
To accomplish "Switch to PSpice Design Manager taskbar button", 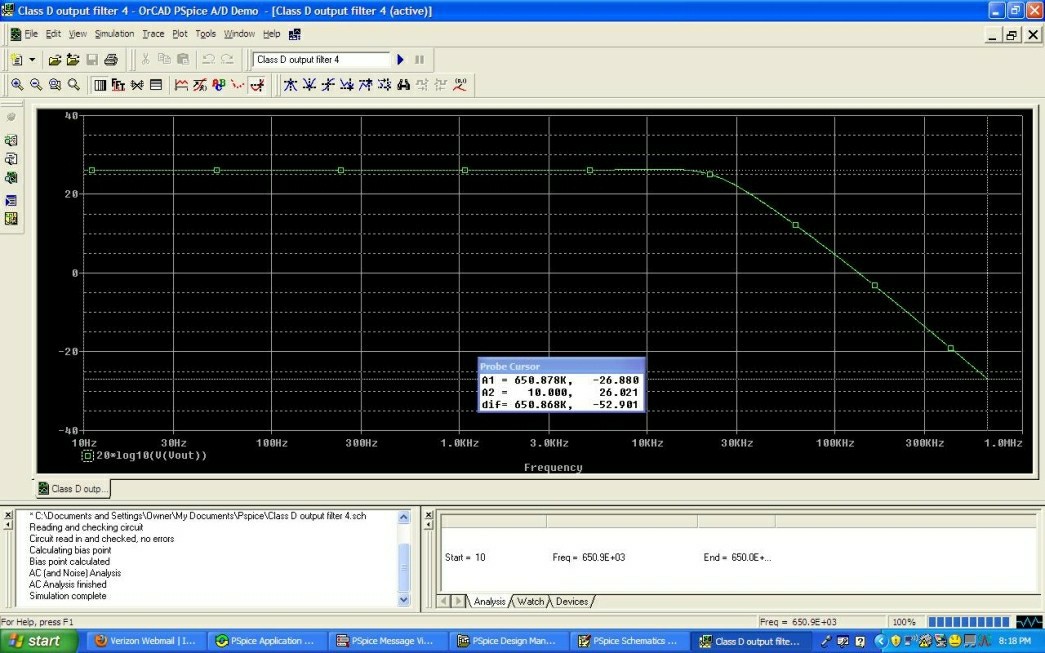I will click(507, 641).
